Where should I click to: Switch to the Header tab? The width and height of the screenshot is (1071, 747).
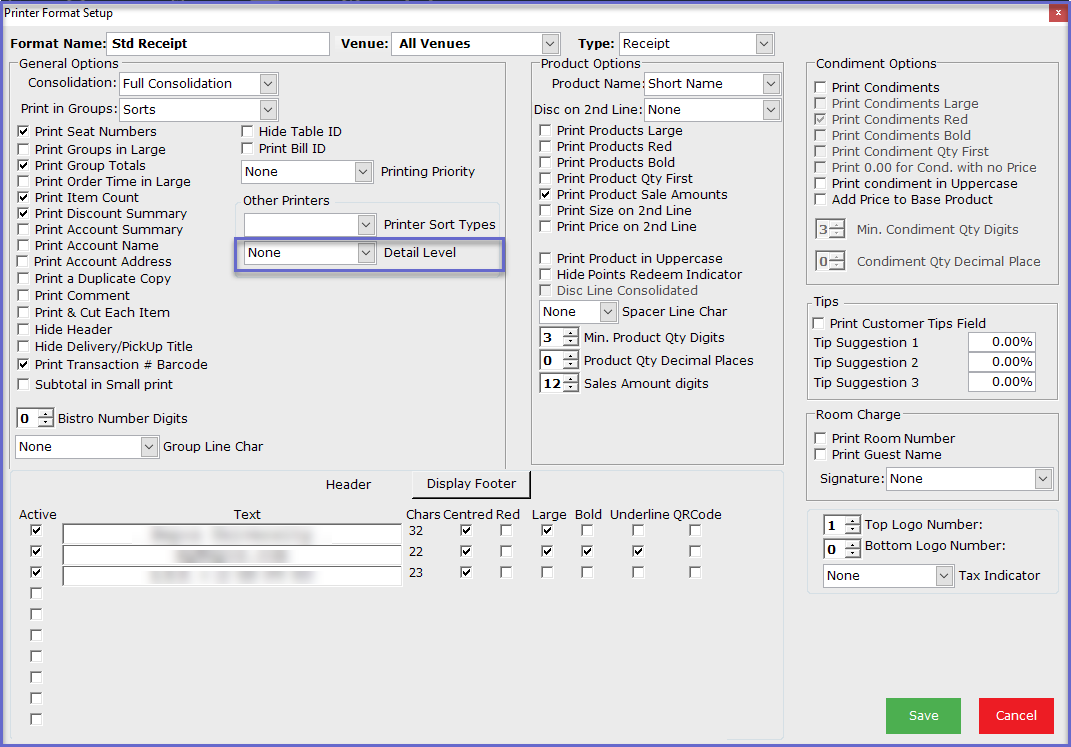pyautogui.click(x=348, y=484)
